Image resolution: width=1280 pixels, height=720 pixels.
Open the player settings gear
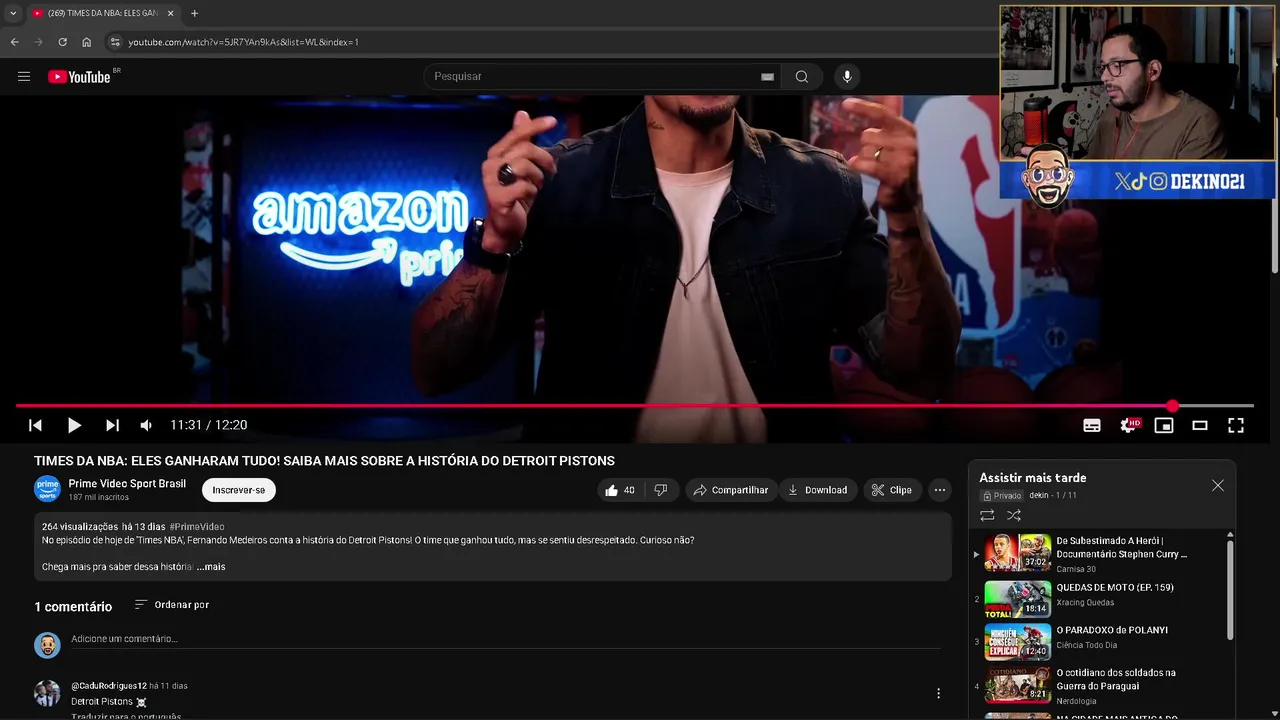pyautogui.click(x=1128, y=425)
